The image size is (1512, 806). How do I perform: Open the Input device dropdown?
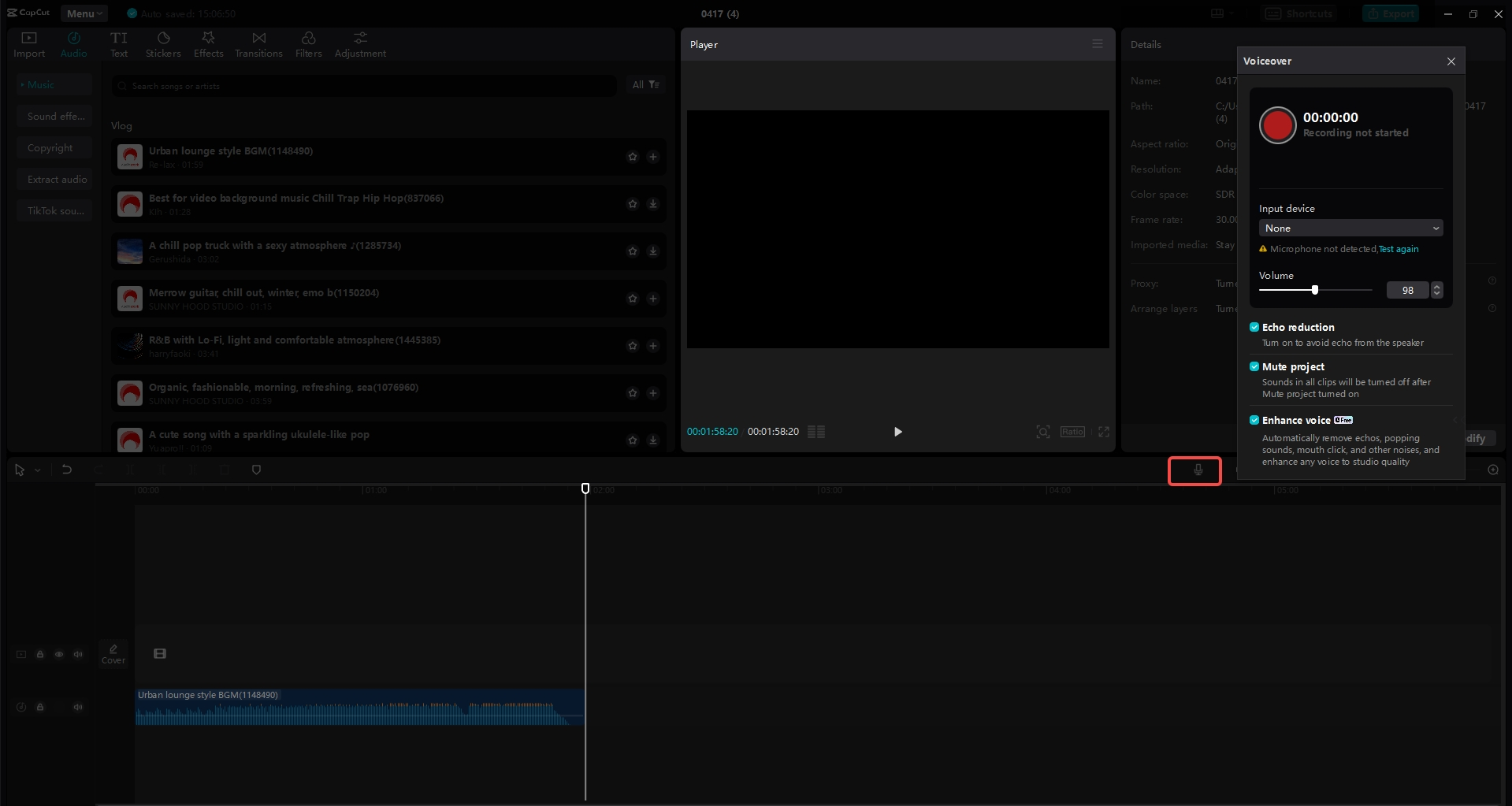(x=1350, y=228)
